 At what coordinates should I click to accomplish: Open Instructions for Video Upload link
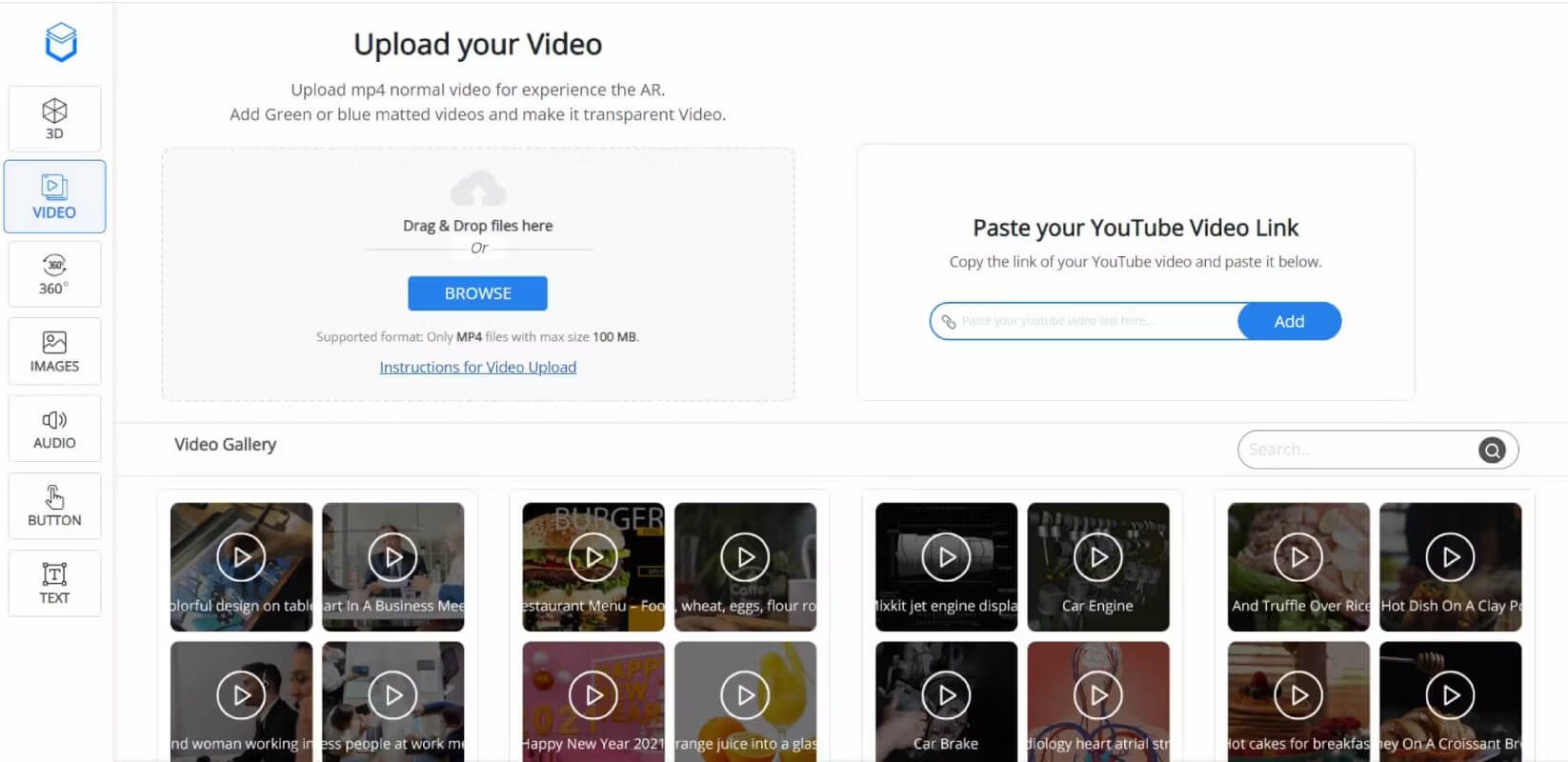478,367
